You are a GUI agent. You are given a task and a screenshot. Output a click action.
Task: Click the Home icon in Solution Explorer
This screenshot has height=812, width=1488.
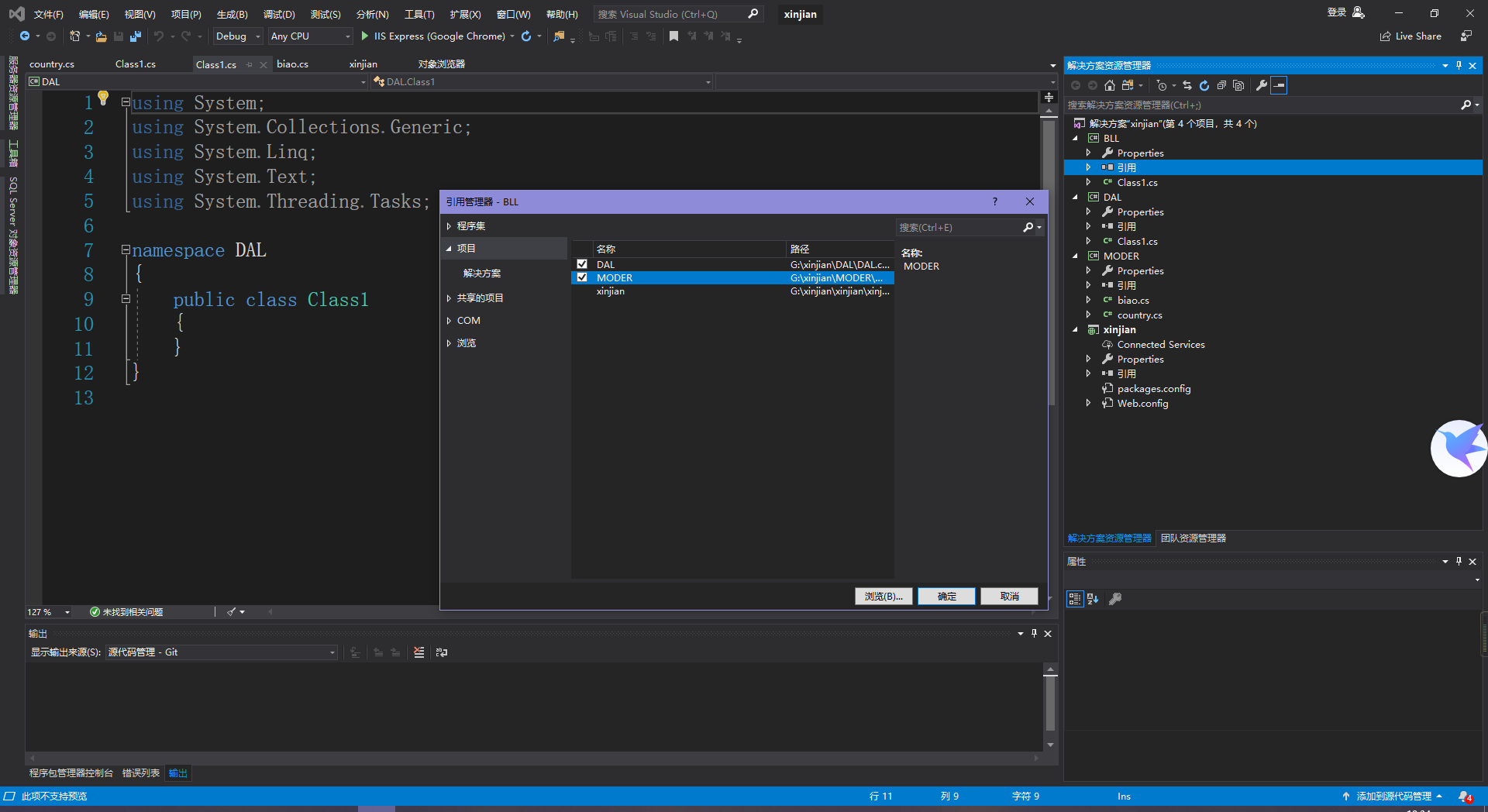click(x=1110, y=85)
